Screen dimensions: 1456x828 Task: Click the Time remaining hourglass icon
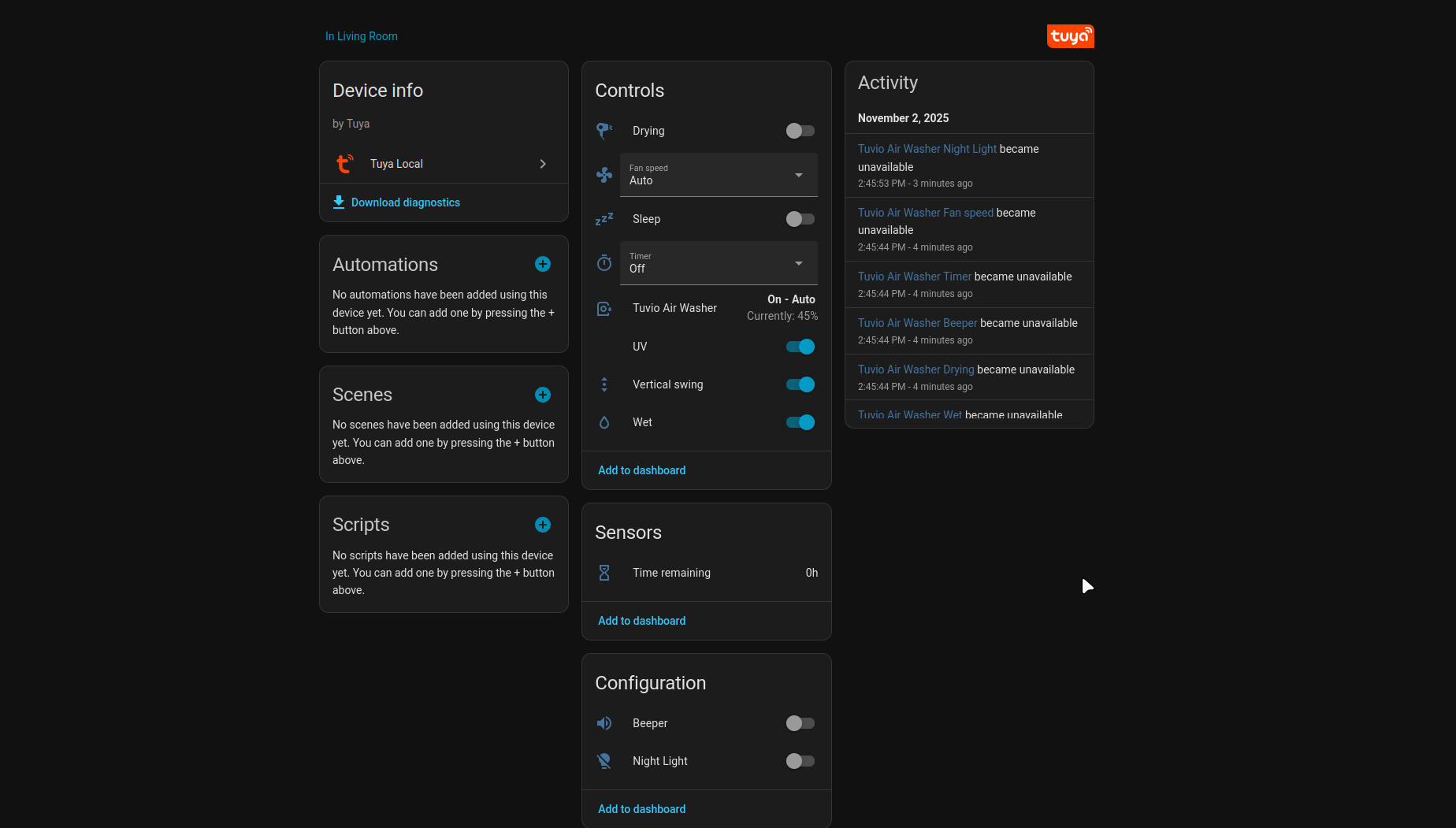604,573
